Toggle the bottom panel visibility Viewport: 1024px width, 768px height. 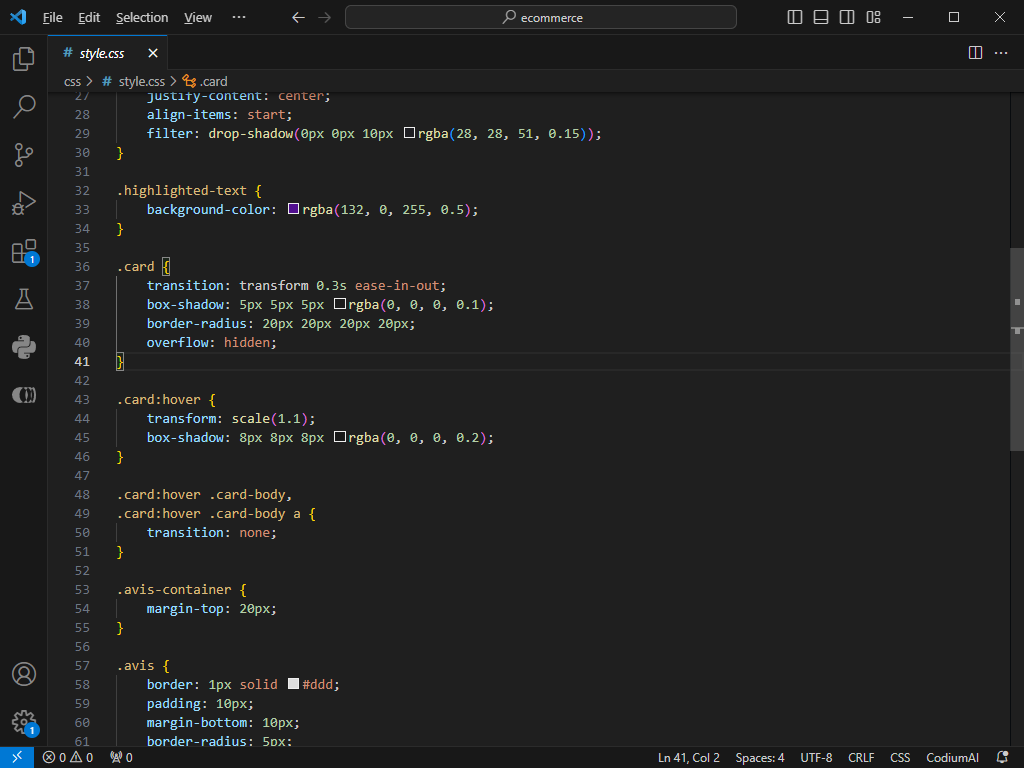820,17
